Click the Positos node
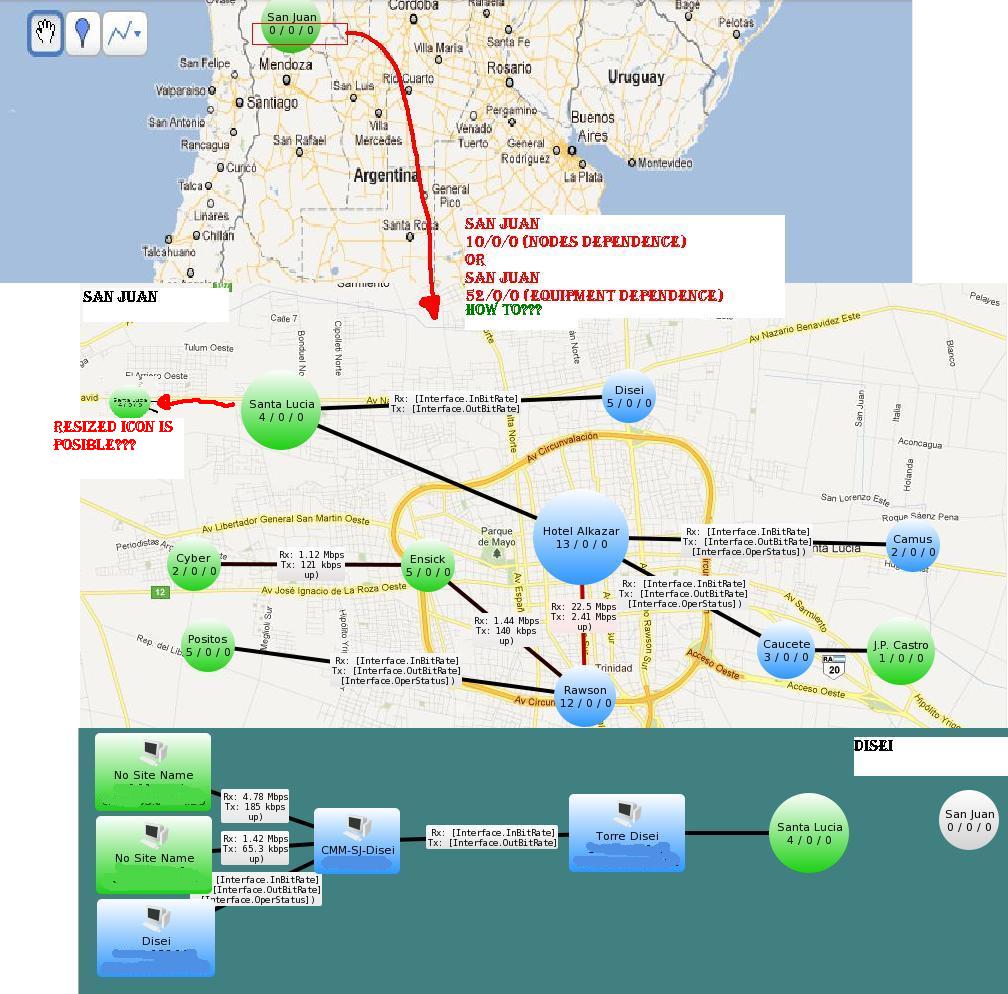The image size is (1008, 994). (x=208, y=646)
